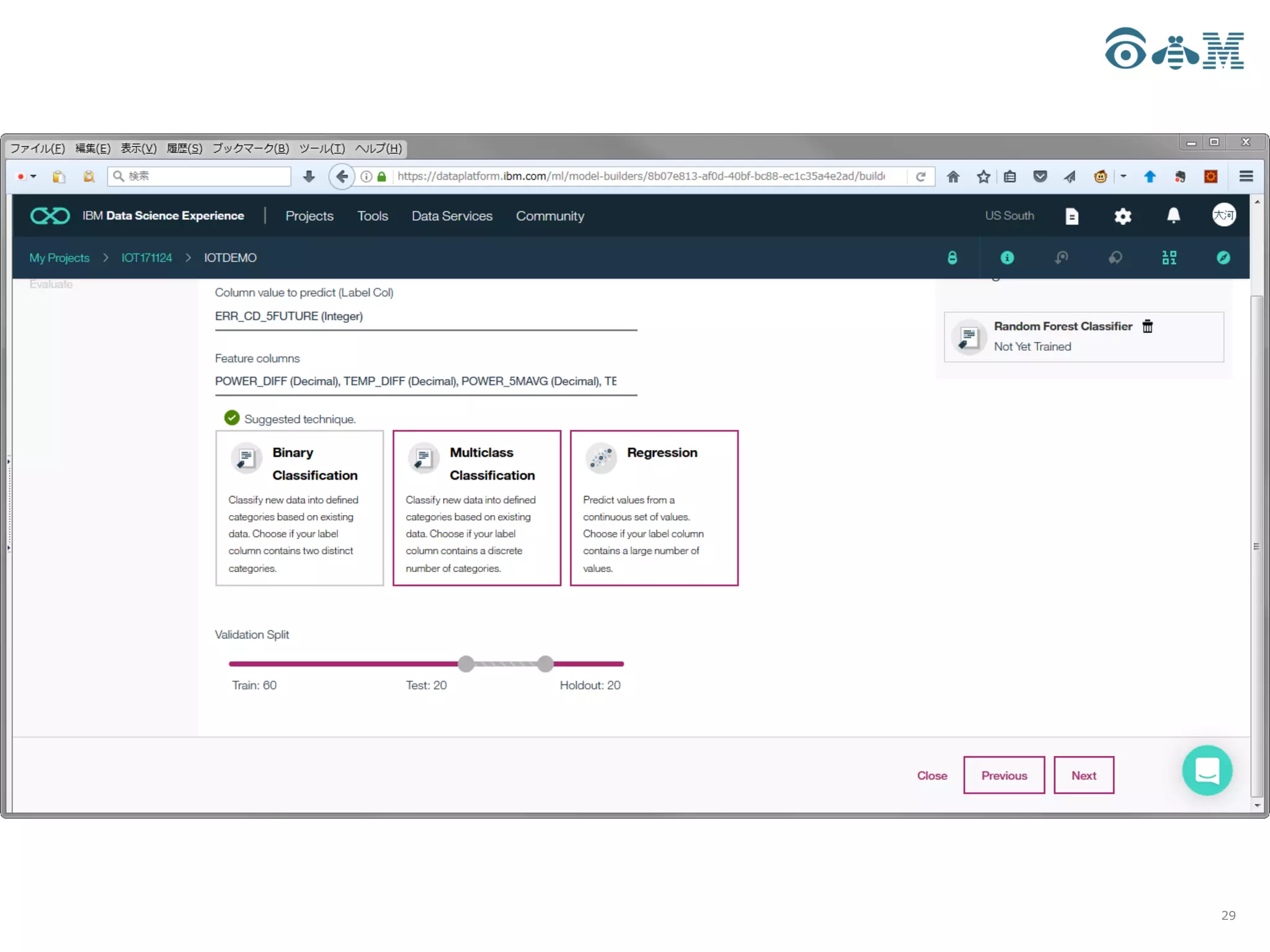This screenshot has height=952, width=1270.
Task: Select Multiclass Classification technique
Action: point(476,508)
